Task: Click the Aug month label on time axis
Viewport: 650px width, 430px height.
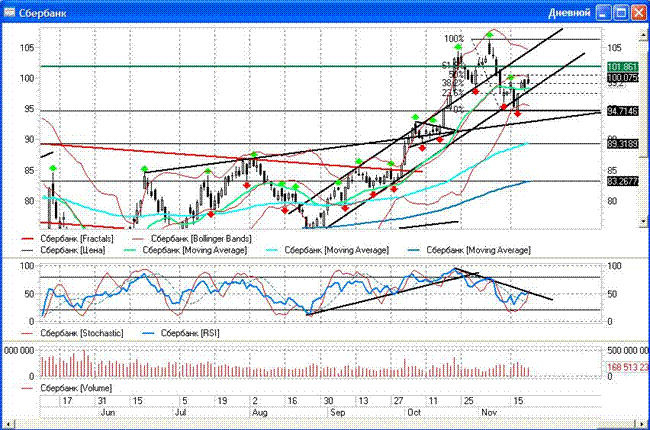Action: pyautogui.click(x=260, y=413)
